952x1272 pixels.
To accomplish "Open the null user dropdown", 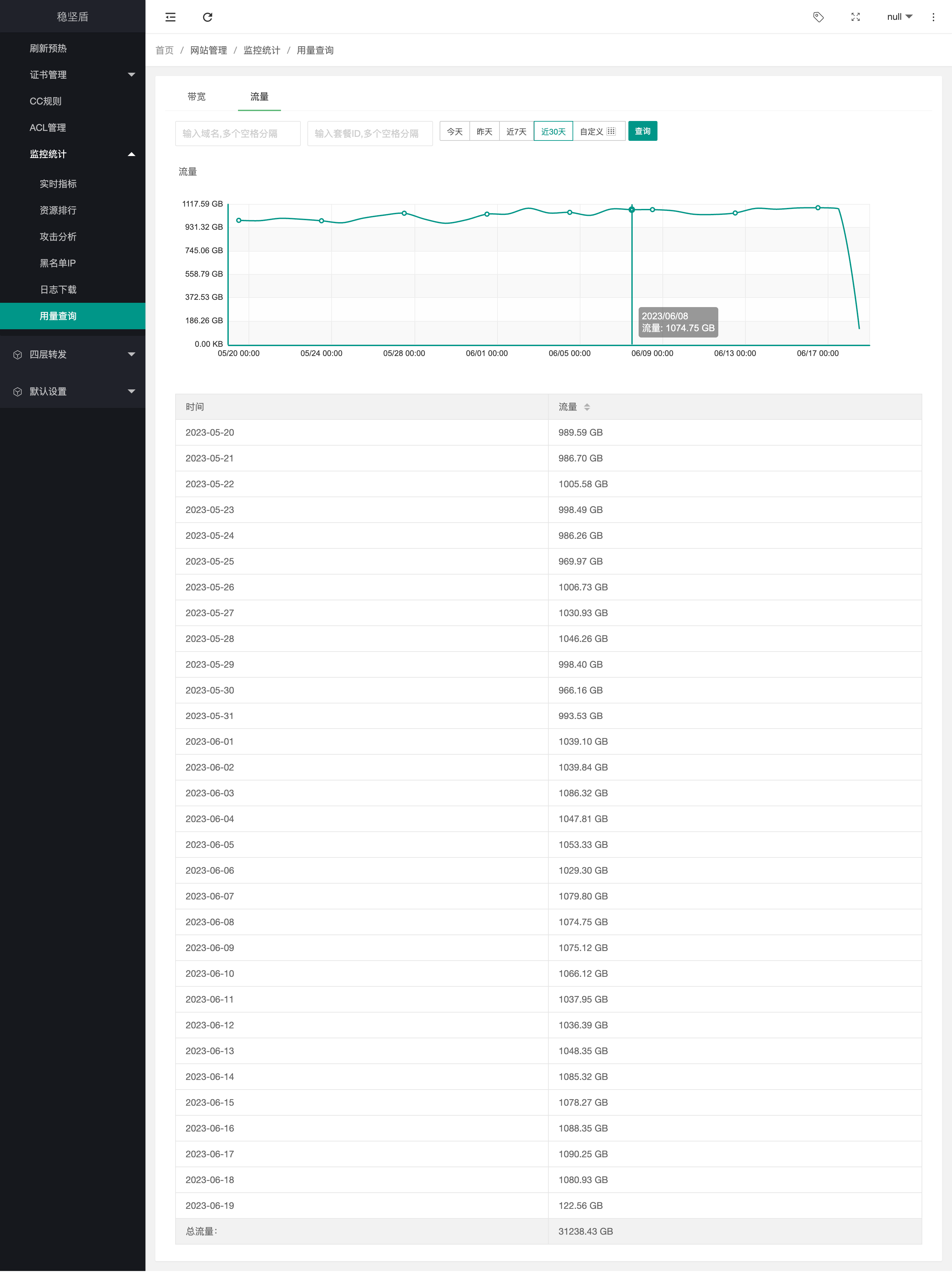I will 899,17.
